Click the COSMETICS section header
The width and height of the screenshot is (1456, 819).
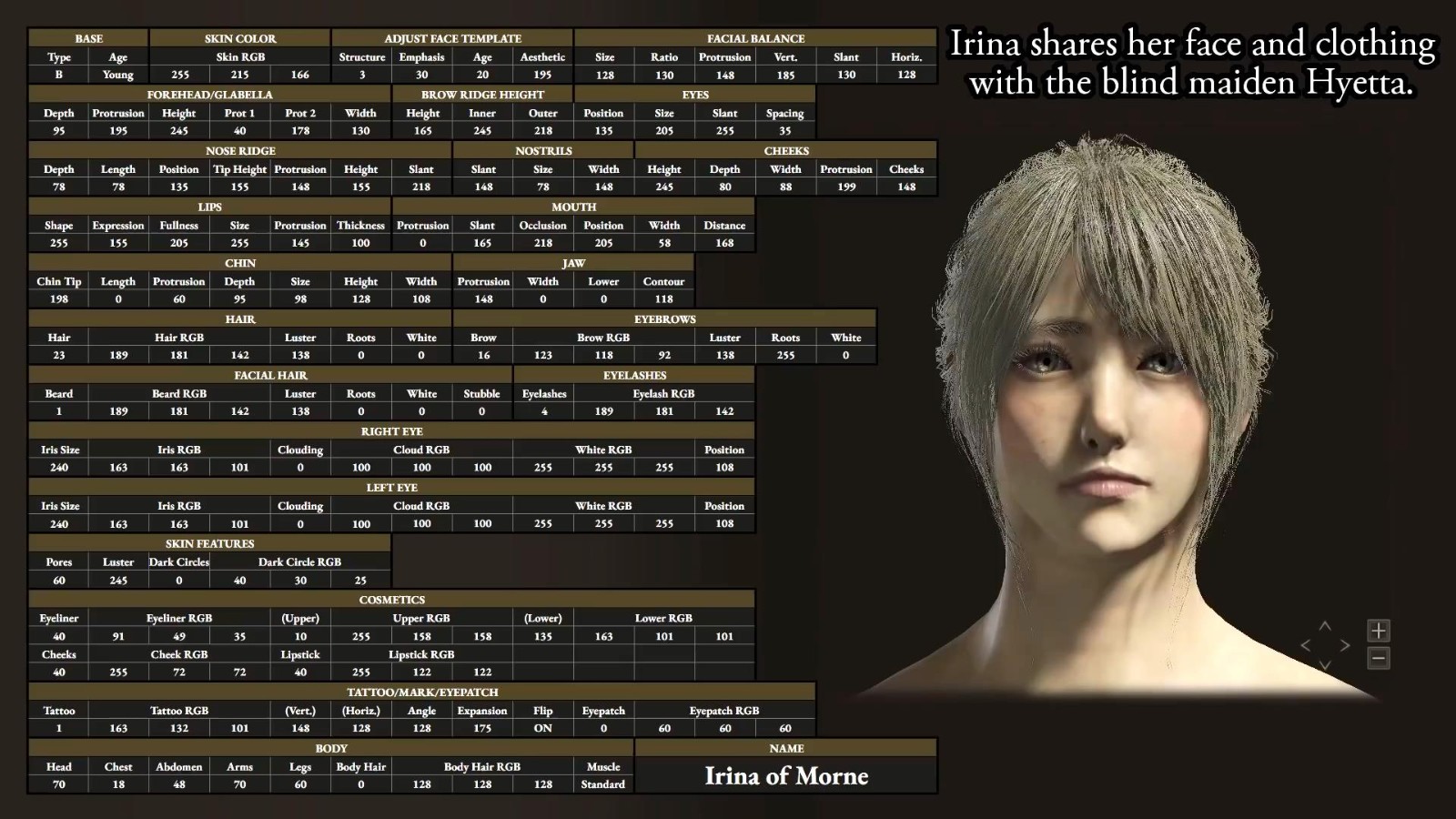pyautogui.click(x=391, y=600)
